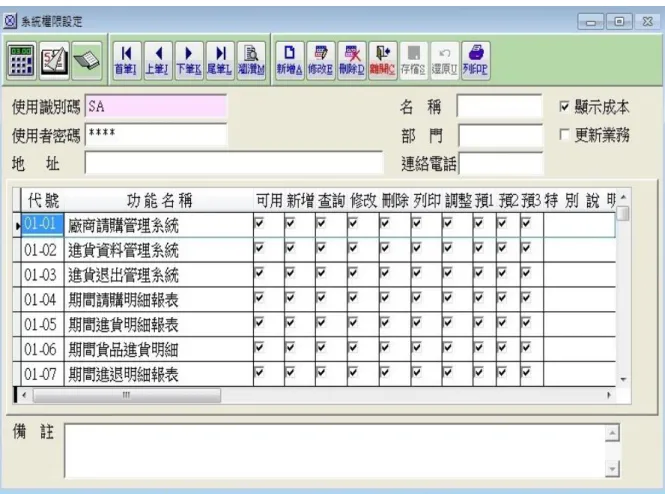Select the cell with code 01-01

(42, 224)
